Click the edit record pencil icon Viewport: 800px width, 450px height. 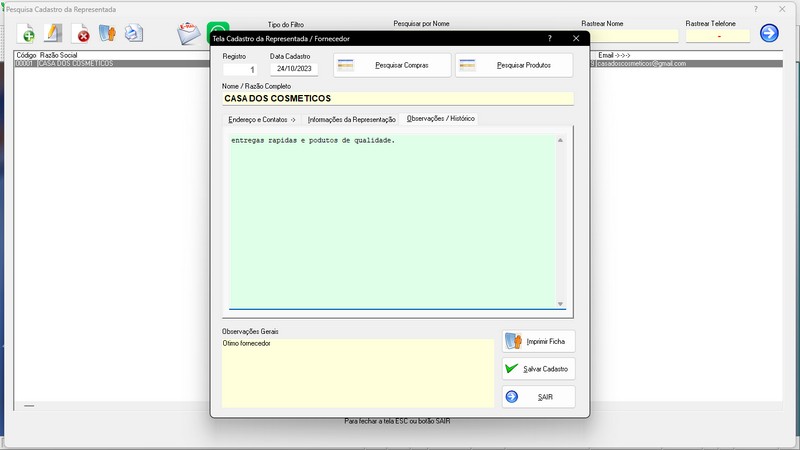[x=53, y=34]
